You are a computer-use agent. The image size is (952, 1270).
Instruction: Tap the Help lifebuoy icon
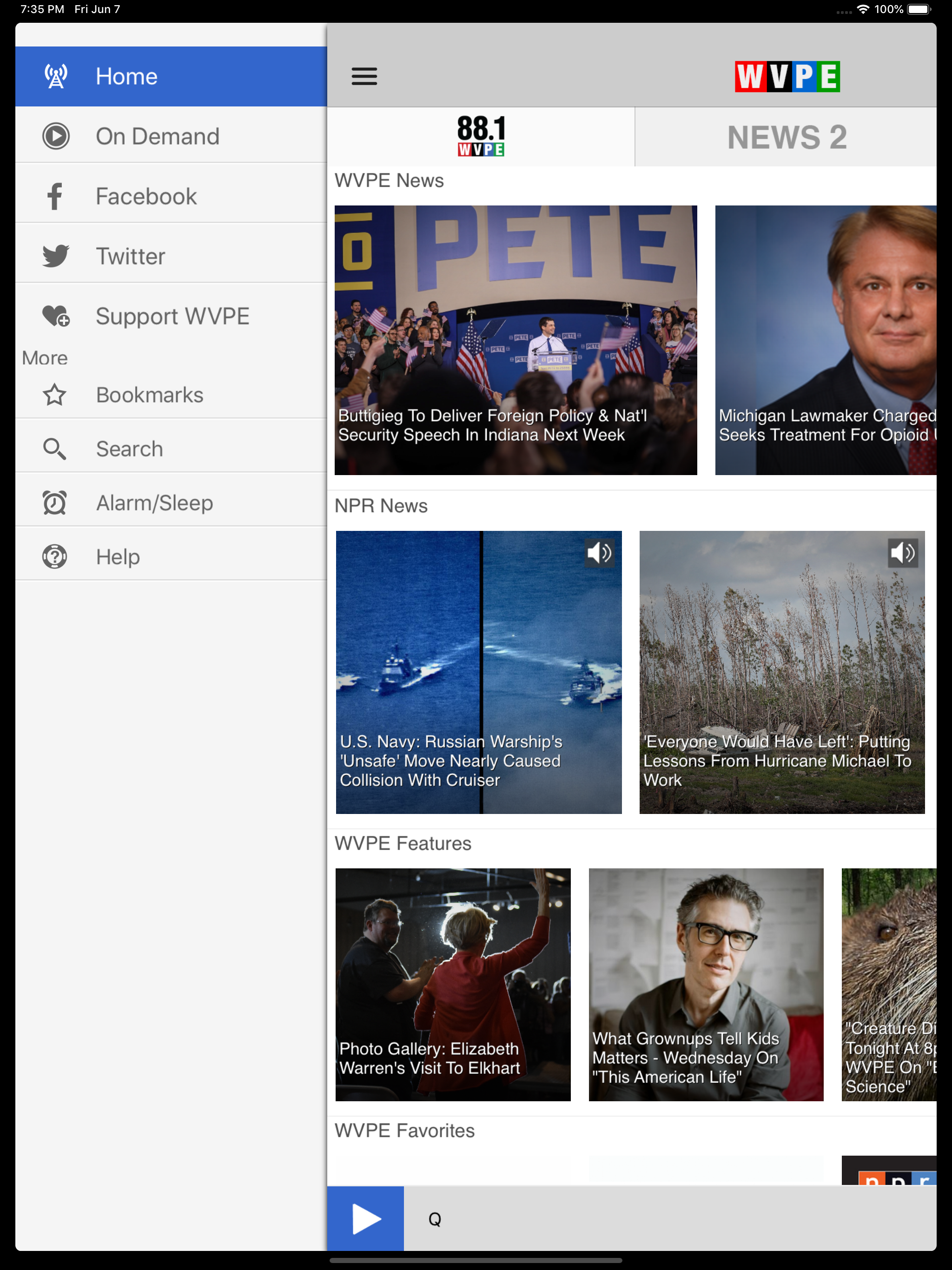(54, 556)
